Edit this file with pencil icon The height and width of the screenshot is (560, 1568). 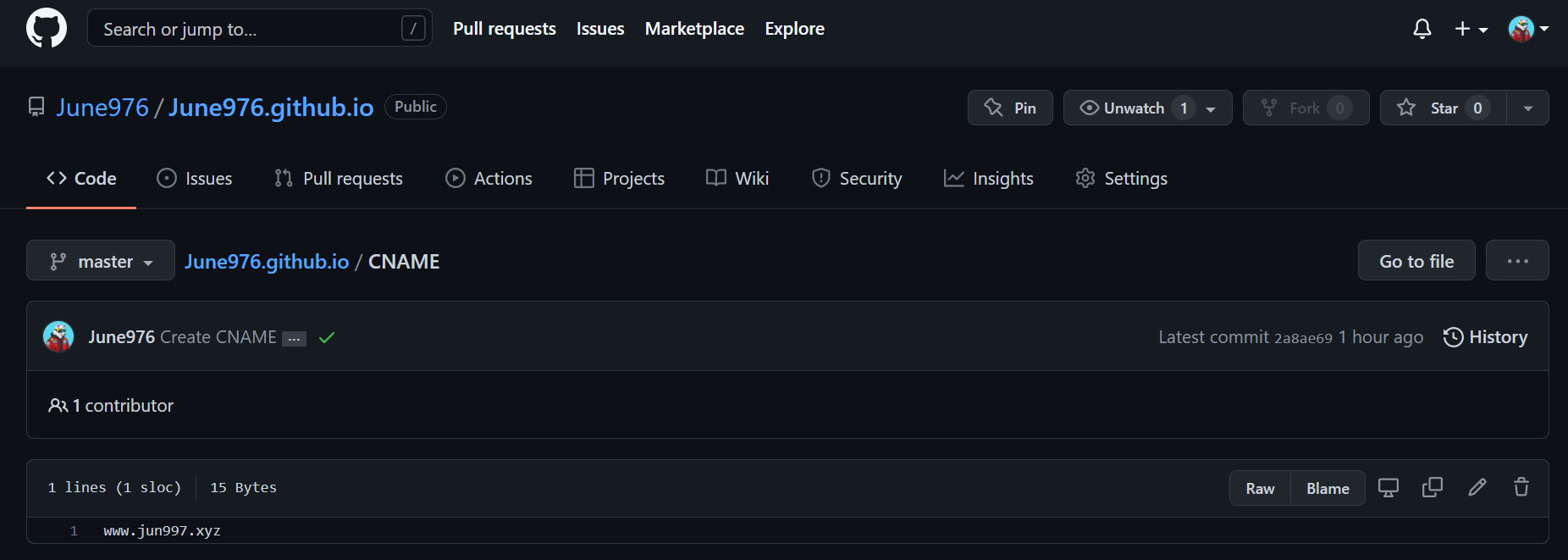(1477, 487)
